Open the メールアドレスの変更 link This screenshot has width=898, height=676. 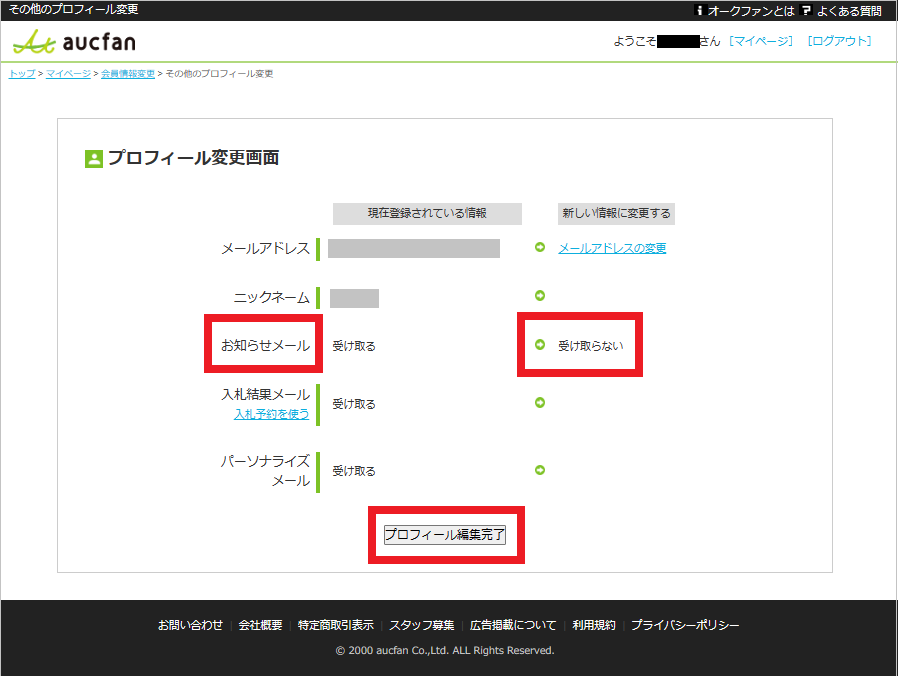tap(612, 248)
